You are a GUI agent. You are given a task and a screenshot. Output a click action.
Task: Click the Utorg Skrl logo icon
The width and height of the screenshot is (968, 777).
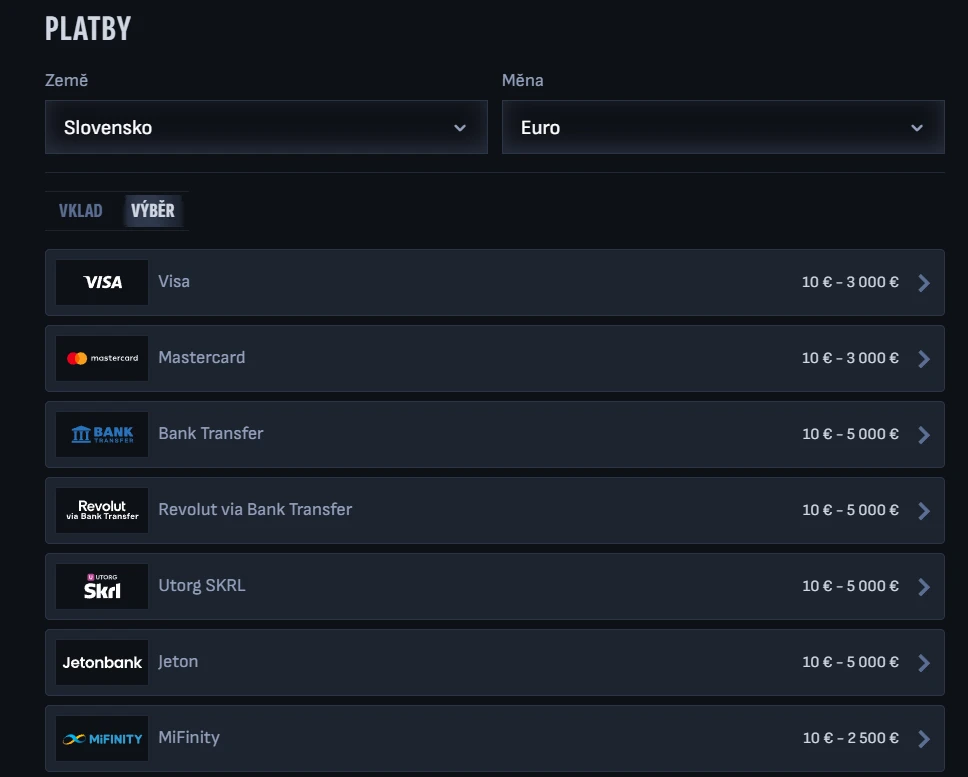pos(102,586)
